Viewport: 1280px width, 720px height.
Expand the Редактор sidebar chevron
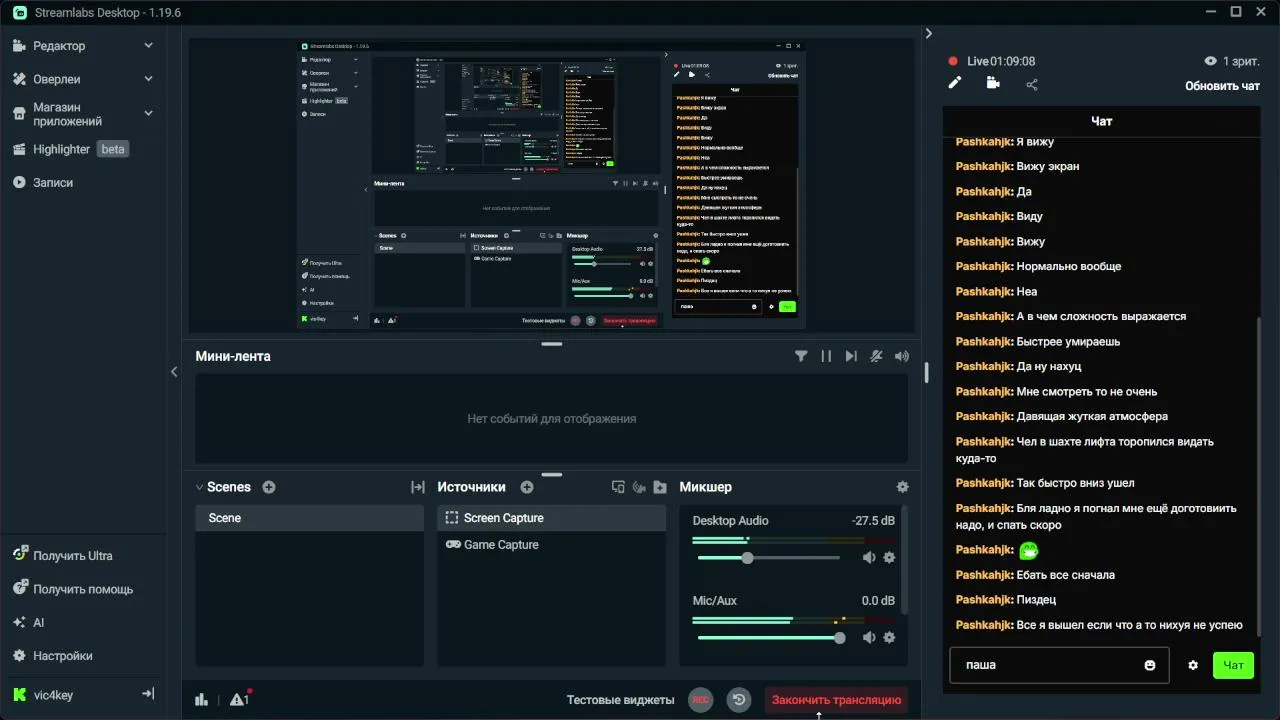tap(148, 46)
